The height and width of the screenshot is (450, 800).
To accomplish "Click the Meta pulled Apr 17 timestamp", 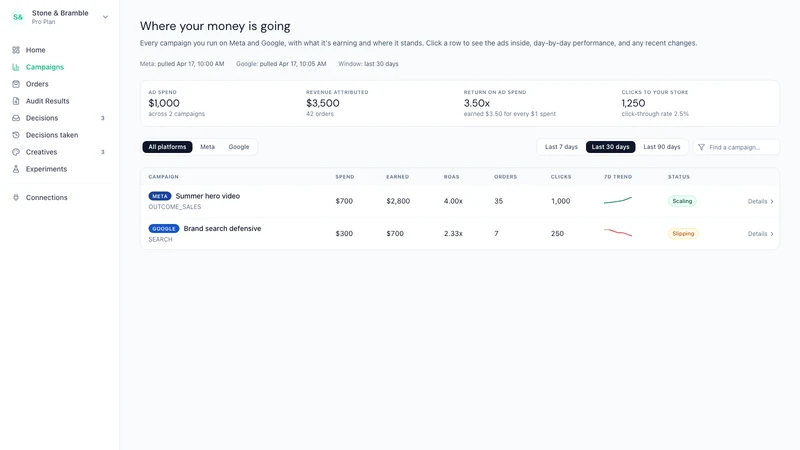I will (x=182, y=64).
